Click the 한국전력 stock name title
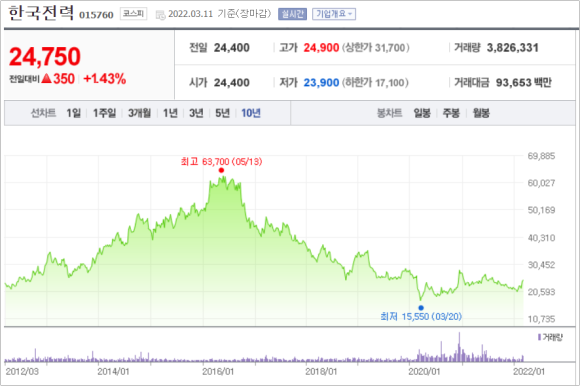The image size is (580, 386). pos(41,14)
